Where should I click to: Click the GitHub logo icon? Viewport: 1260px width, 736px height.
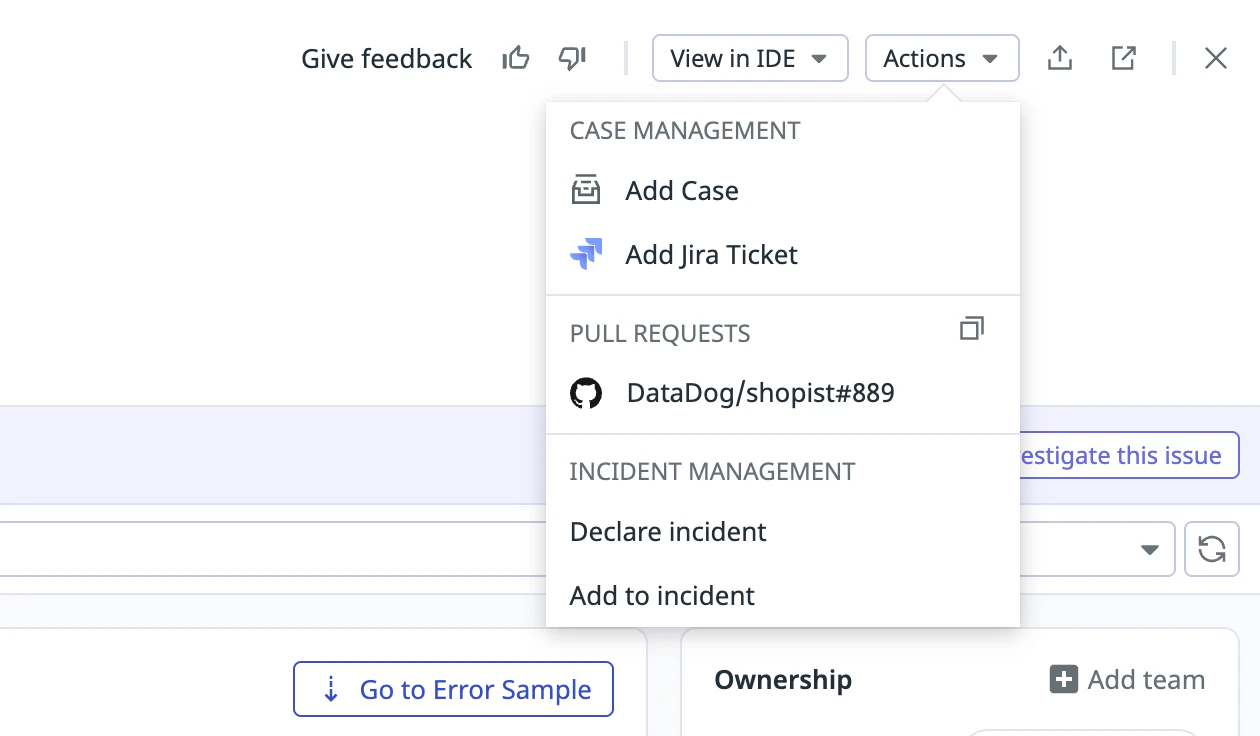click(586, 394)
